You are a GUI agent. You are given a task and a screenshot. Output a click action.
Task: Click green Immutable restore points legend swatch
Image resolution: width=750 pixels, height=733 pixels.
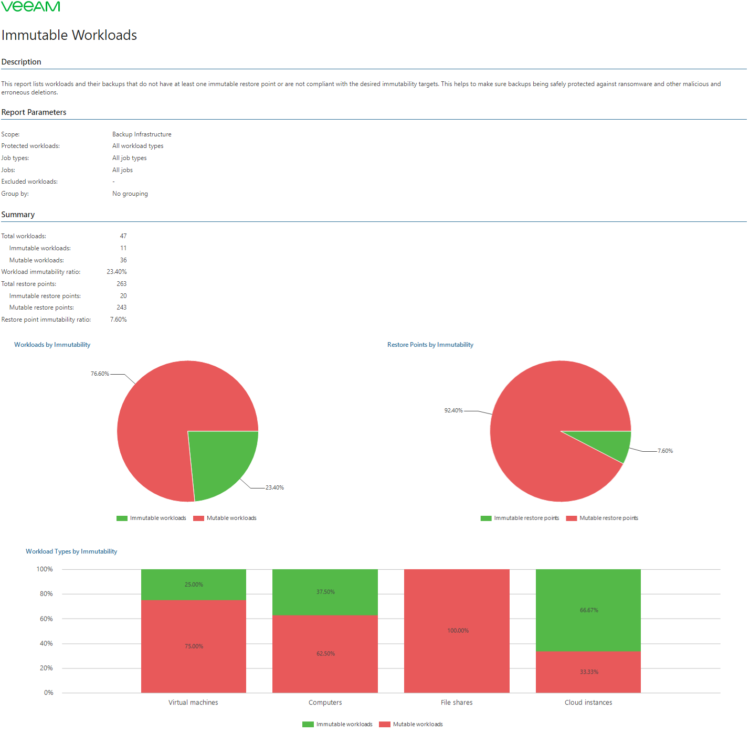(486, 518)
